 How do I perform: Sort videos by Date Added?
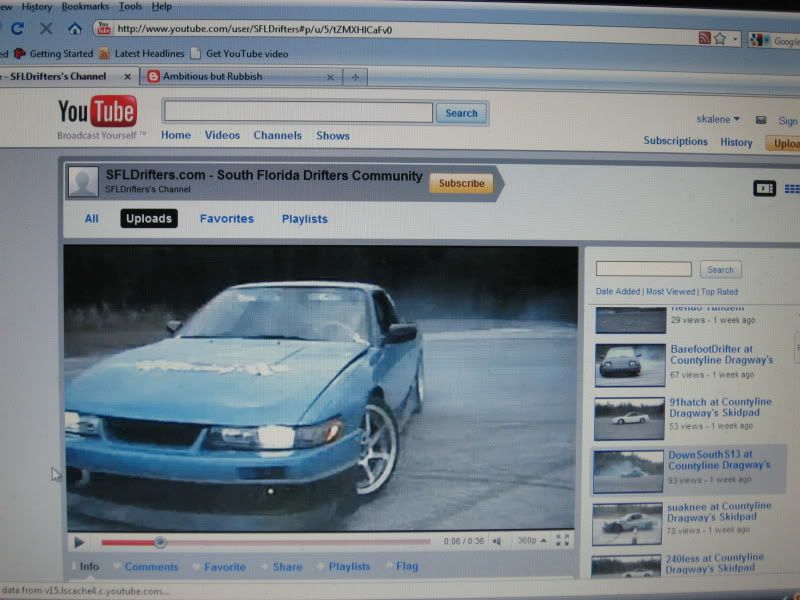pyautogui.click(x=617, y=291)
